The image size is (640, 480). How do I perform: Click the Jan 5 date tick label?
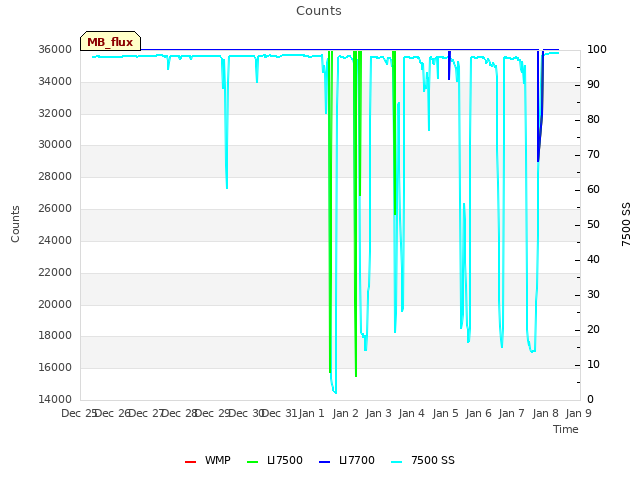click(445, 413)
